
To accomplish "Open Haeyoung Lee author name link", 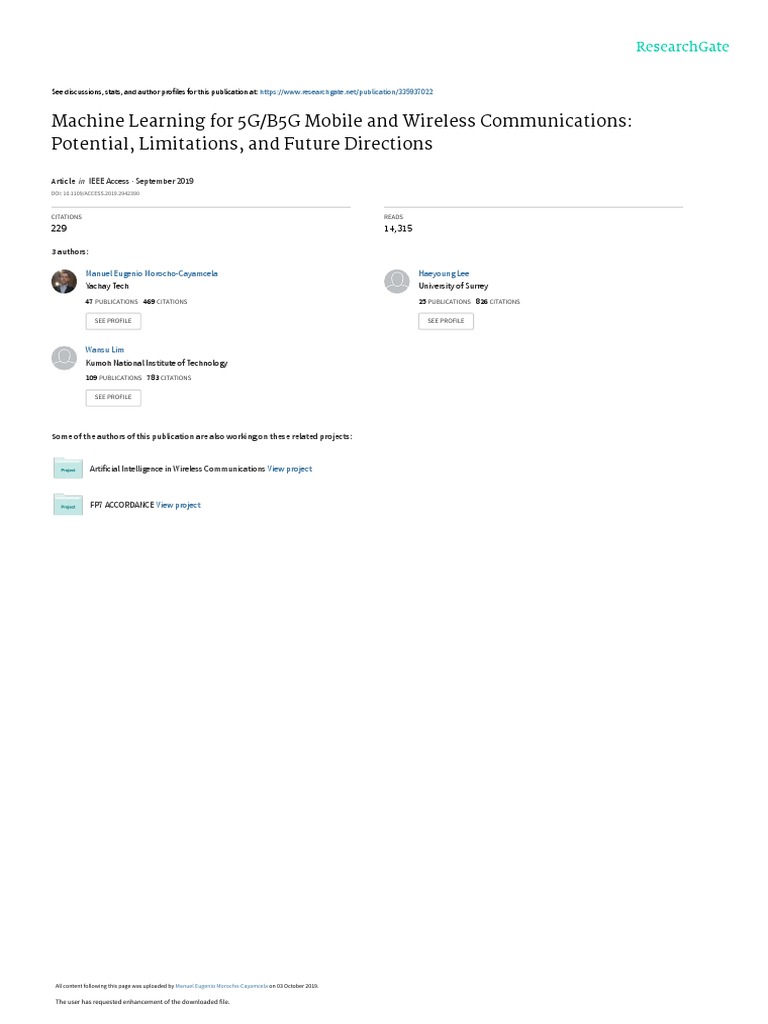I will point(443,273).
